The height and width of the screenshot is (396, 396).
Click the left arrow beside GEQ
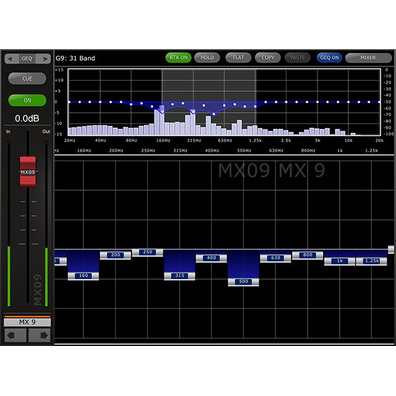(x=11, y=59)
